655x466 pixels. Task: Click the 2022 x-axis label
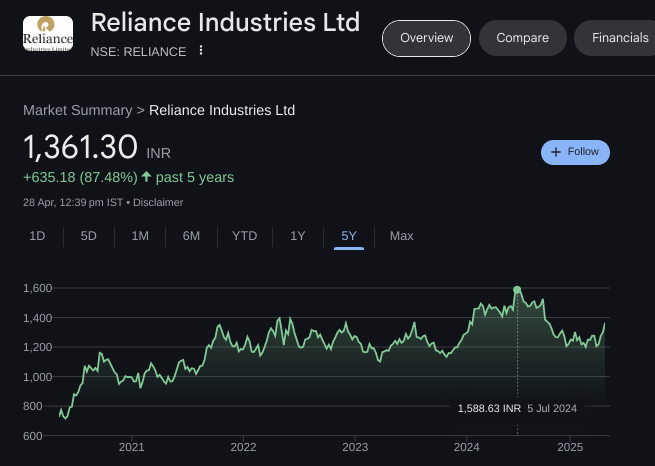coord(243,447)
